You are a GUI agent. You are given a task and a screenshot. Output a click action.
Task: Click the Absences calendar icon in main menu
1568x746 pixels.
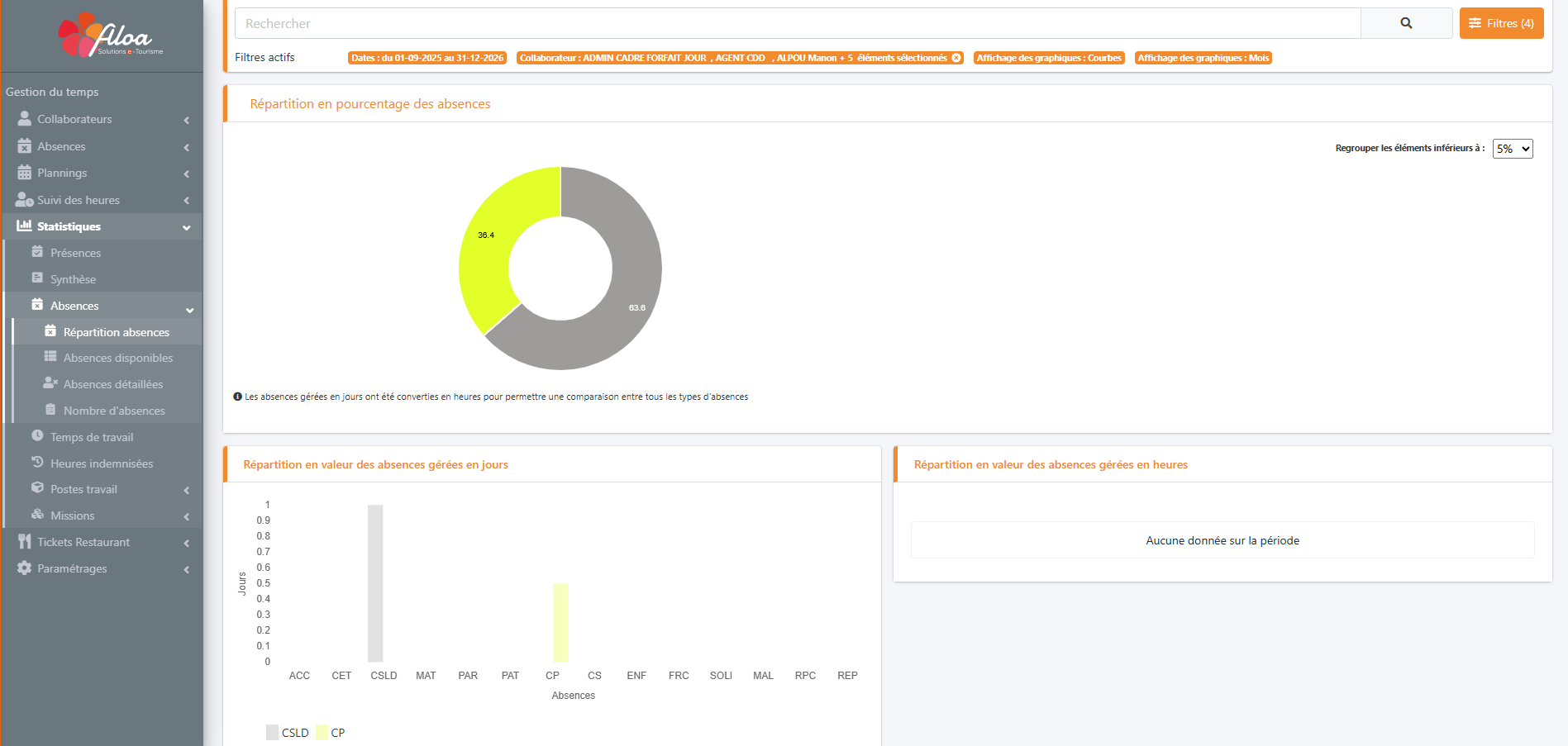coord(25,146)
